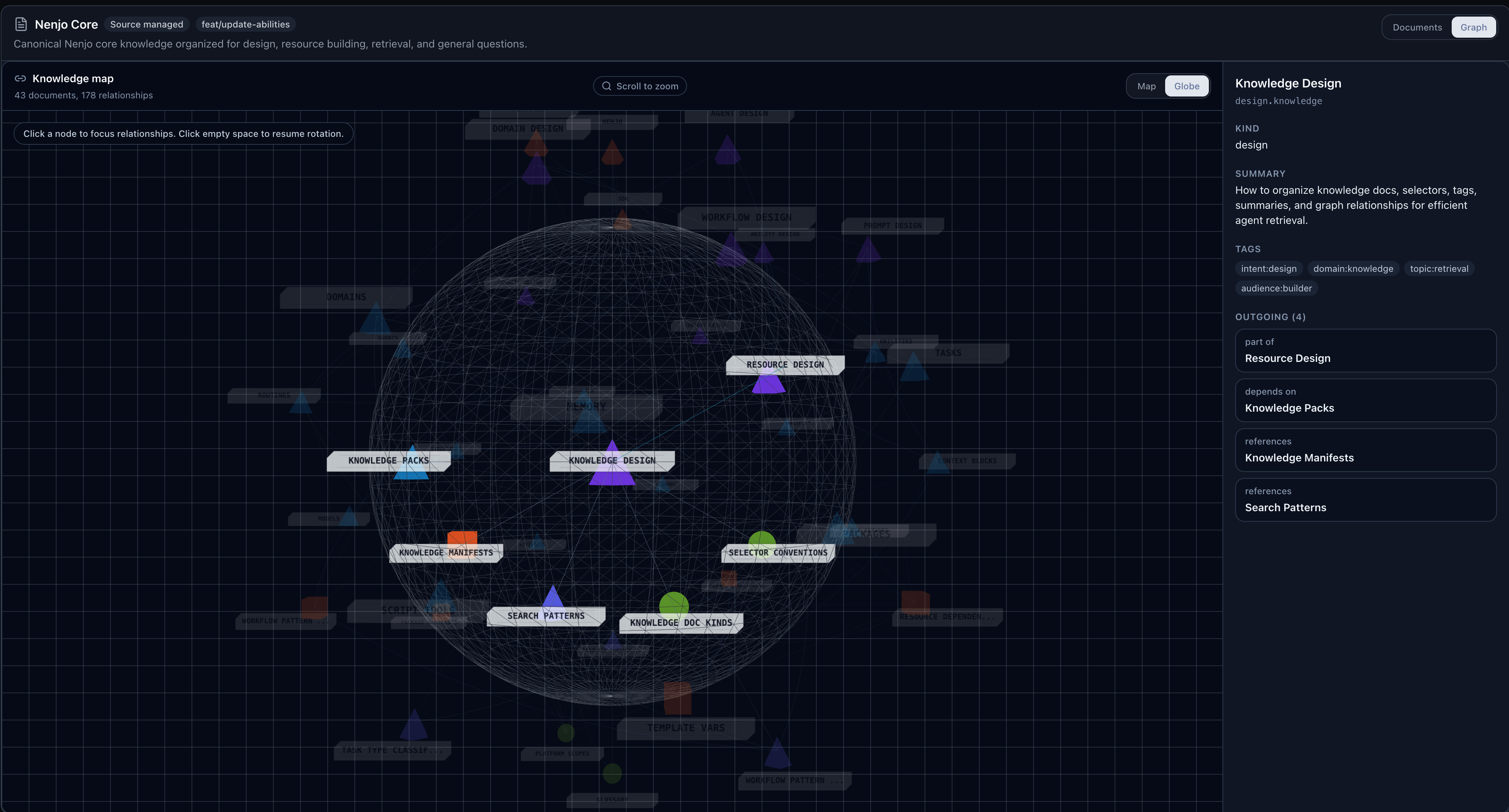The height and width of the screenshot is (812, 1509).
Task: Select the purple Knowledge Design cone node
Action: [612, 463]
